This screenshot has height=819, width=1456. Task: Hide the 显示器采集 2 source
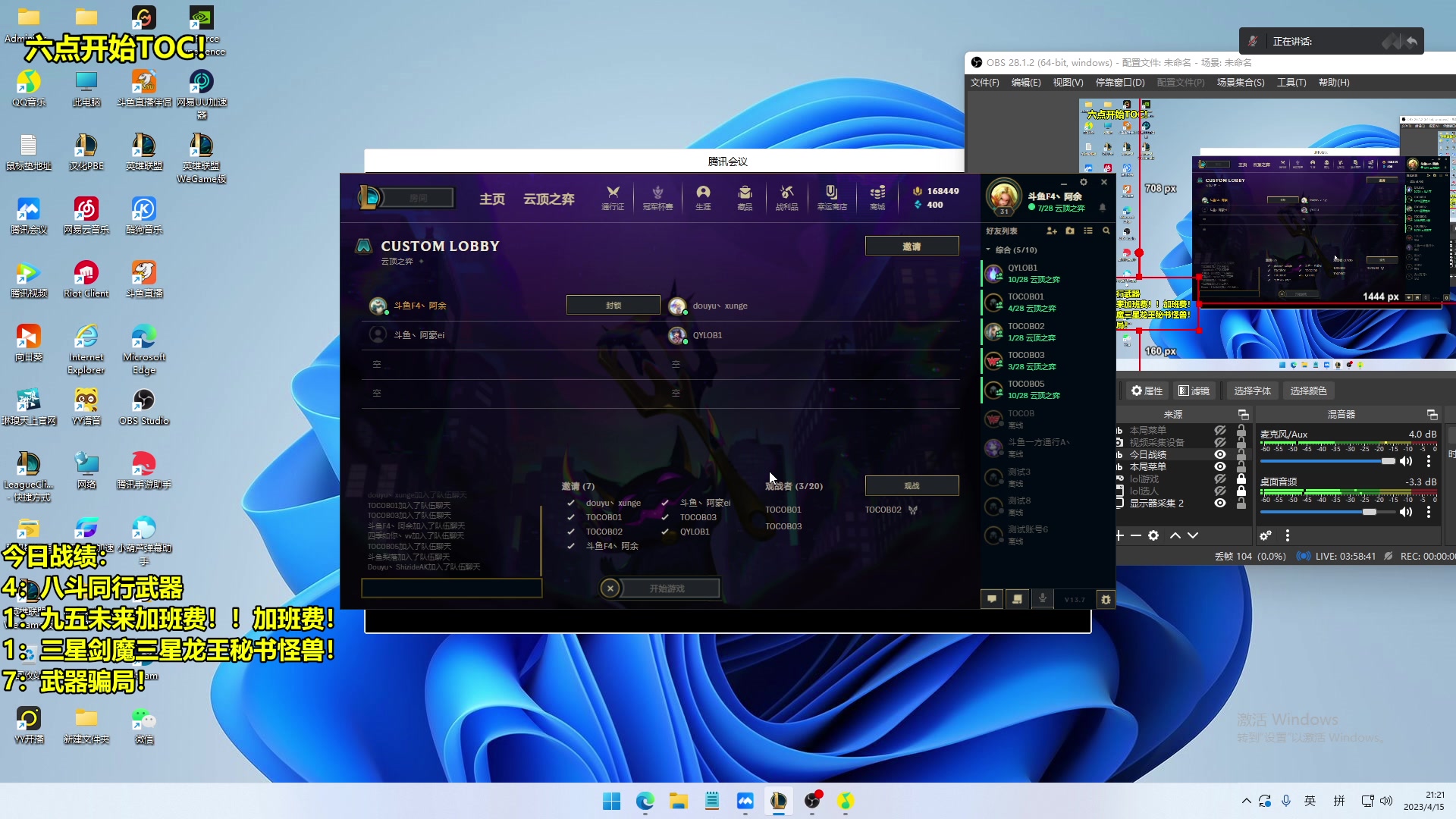tap(1220, 503)
